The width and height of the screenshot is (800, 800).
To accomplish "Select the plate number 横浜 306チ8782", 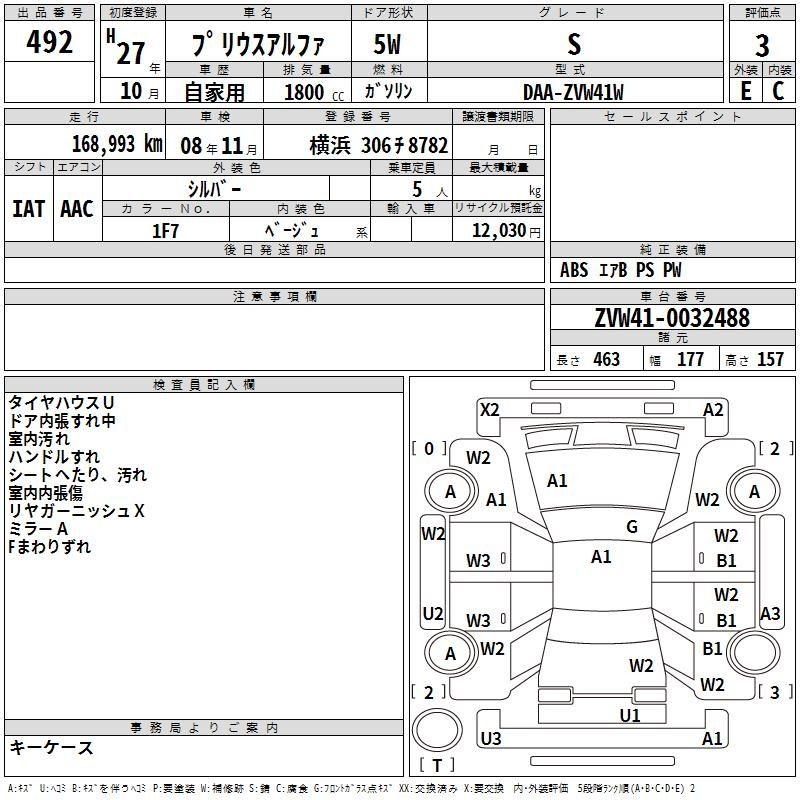I will [x=379, y=145].
